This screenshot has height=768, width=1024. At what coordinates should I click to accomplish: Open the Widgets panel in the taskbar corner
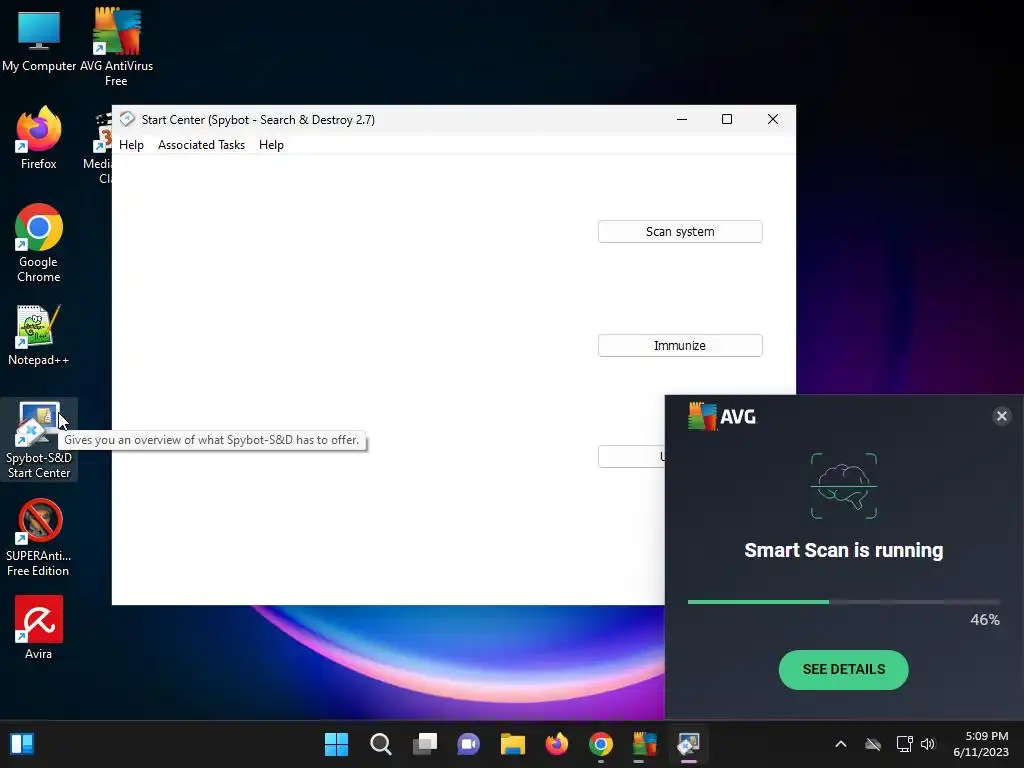point(22,744)
